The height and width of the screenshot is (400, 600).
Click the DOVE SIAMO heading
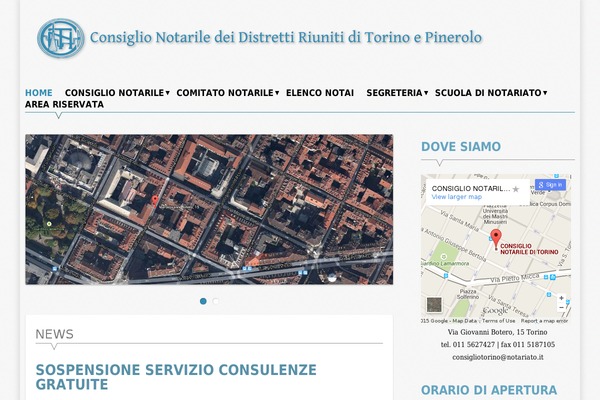(461, 147)
